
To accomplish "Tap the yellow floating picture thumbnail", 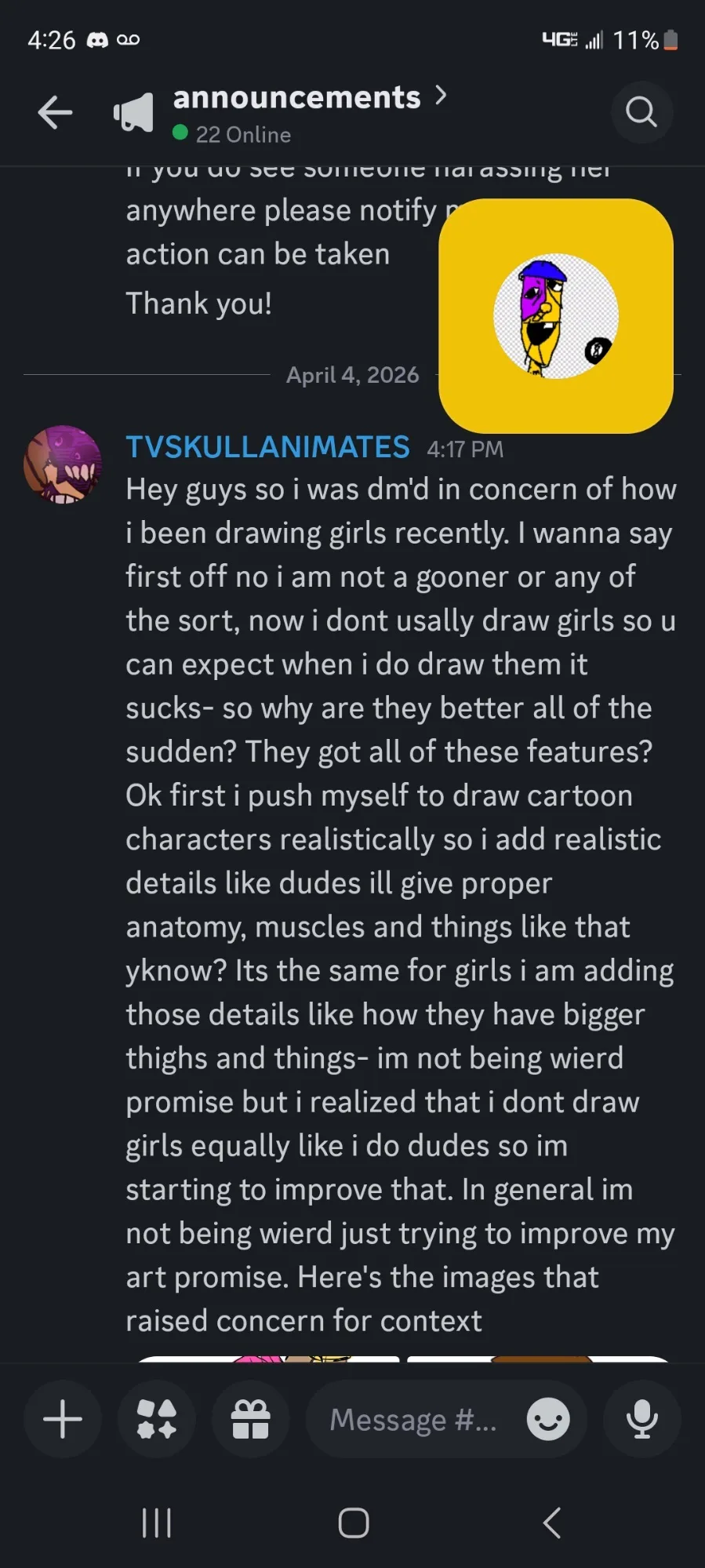I will pos(556,315).
